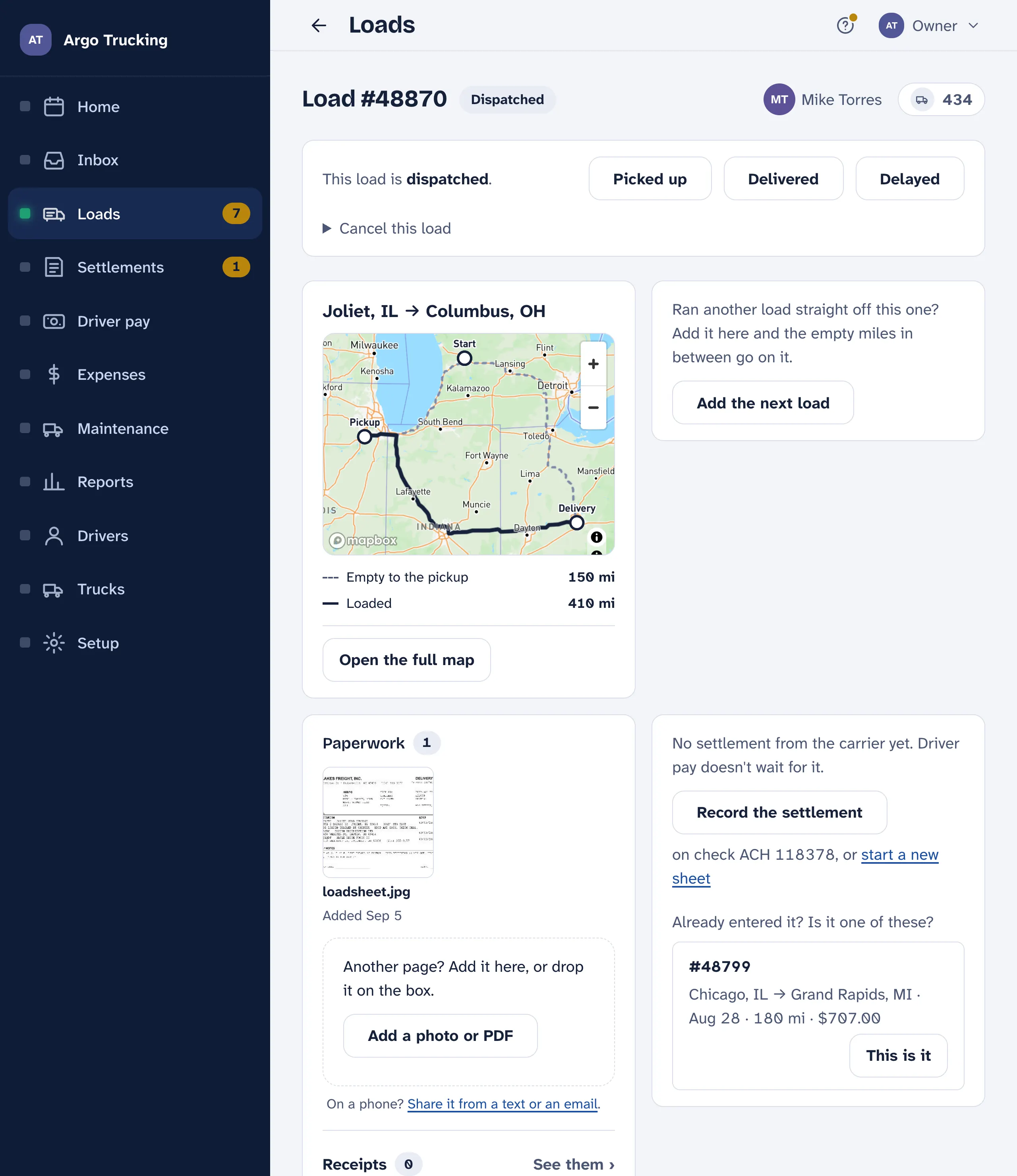
Task: Click Add a photo or PDF
Action: tap(440, 1036)
